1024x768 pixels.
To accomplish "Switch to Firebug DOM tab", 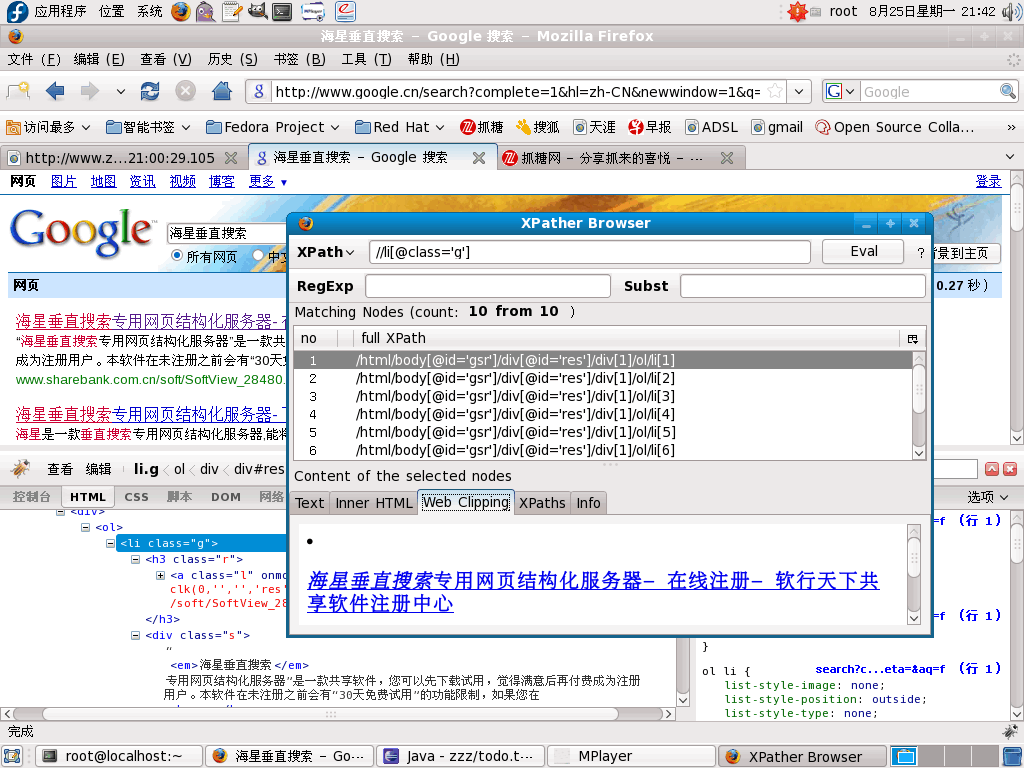I will pyautogui.click(x=226, y=497).
